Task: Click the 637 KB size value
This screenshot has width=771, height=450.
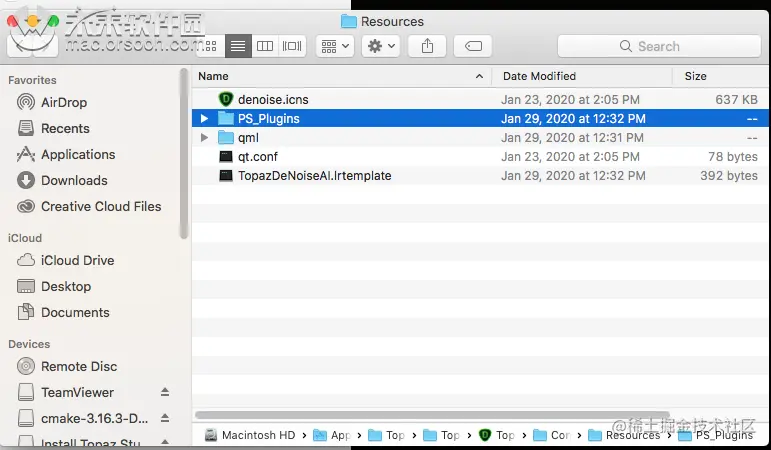Action: (x=736, y=99)
